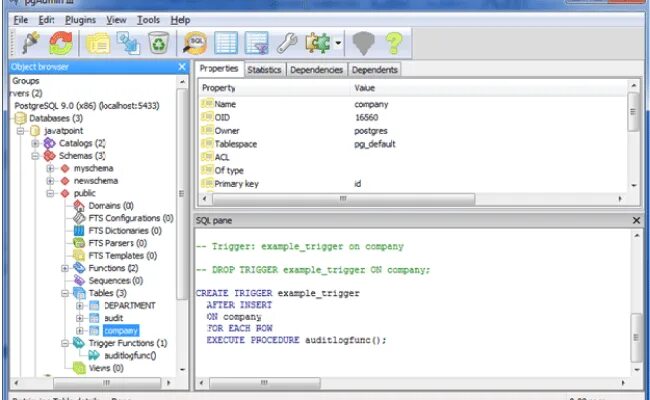This screenshot has width=650, height=400.
Task: Close the Object browser panel
Action: tap(182, 67)
